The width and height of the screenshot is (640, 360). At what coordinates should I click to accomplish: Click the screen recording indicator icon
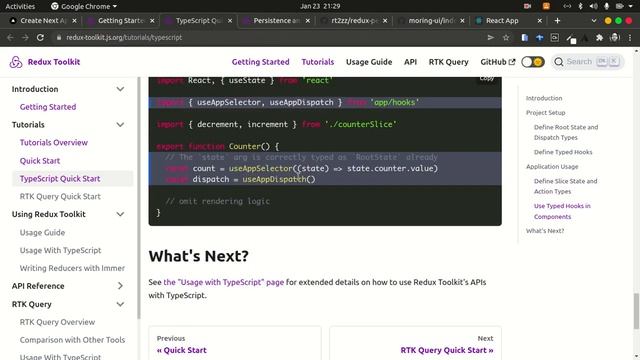[x=527, y=6]
